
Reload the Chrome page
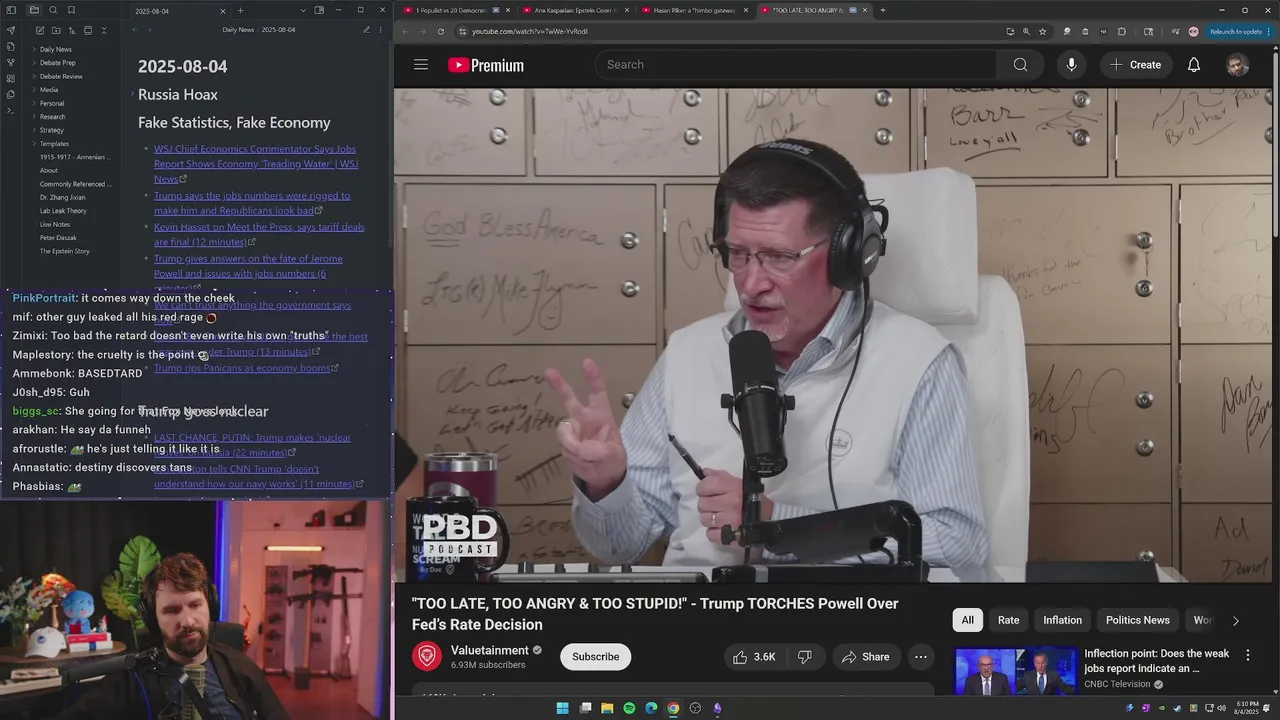click(x=440, y=31)
